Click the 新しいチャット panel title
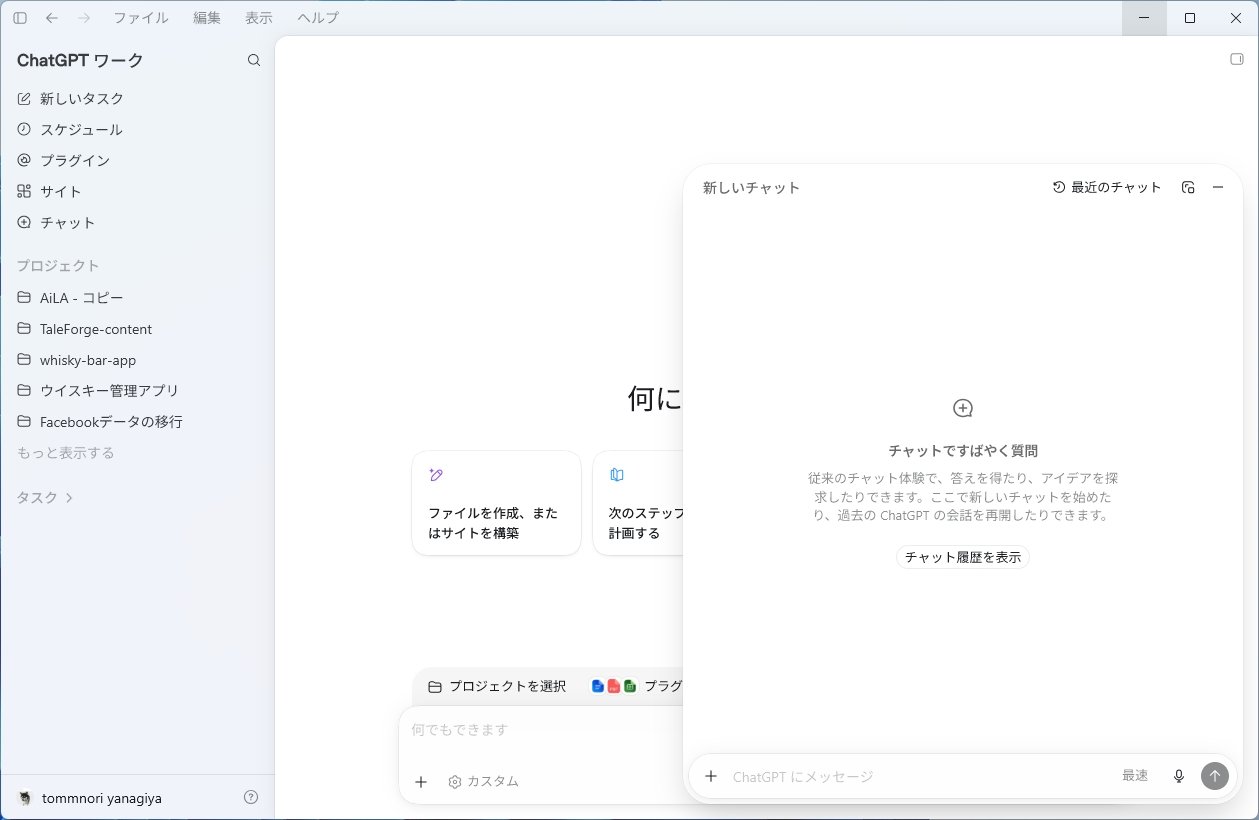Image resolution: width=1259 pixels, height=820 pixels. 752,187
